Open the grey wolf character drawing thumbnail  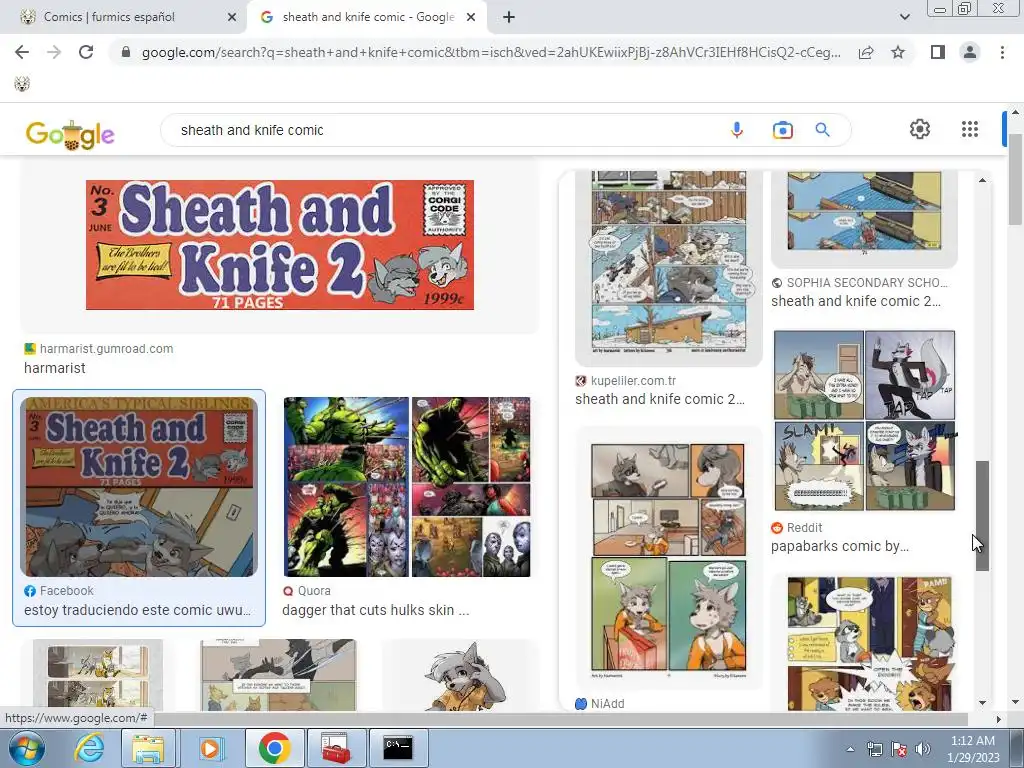click(461, 675)
